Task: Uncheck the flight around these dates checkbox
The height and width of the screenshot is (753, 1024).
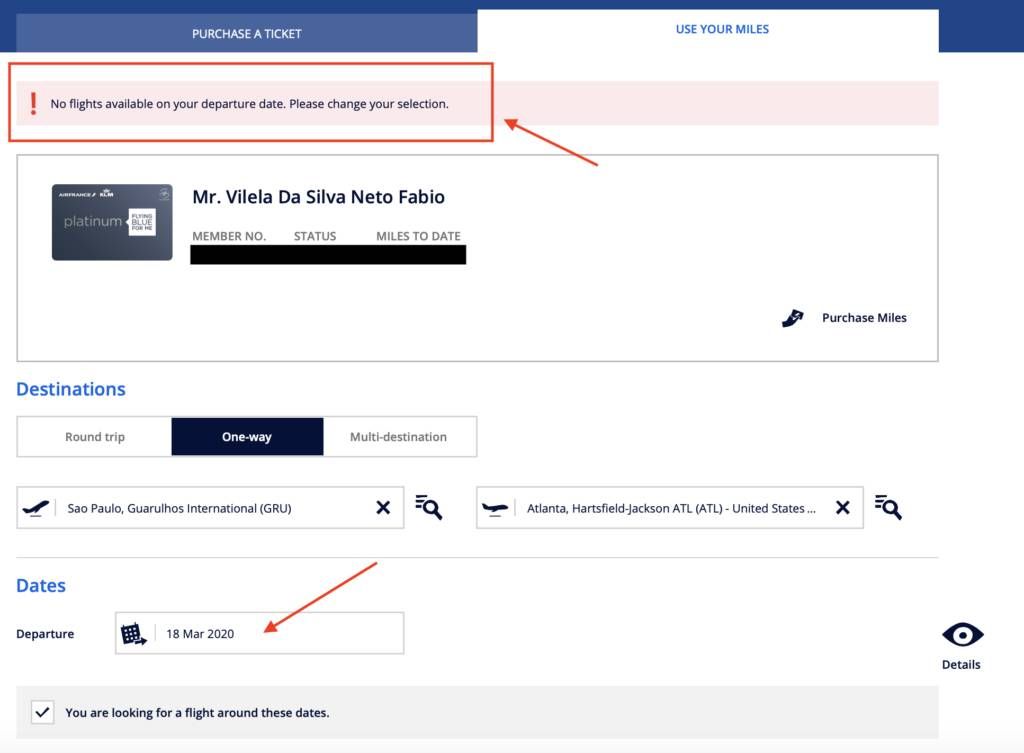Action: 42,712
